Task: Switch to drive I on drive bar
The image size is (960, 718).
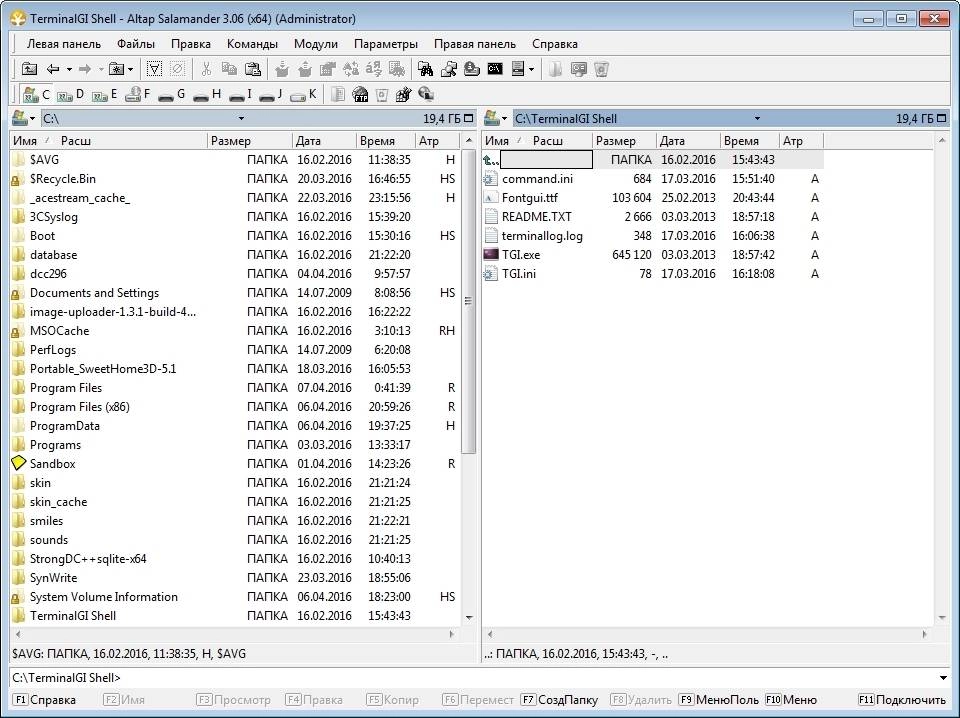Action: pyautogui.click(x=241, y=95)
